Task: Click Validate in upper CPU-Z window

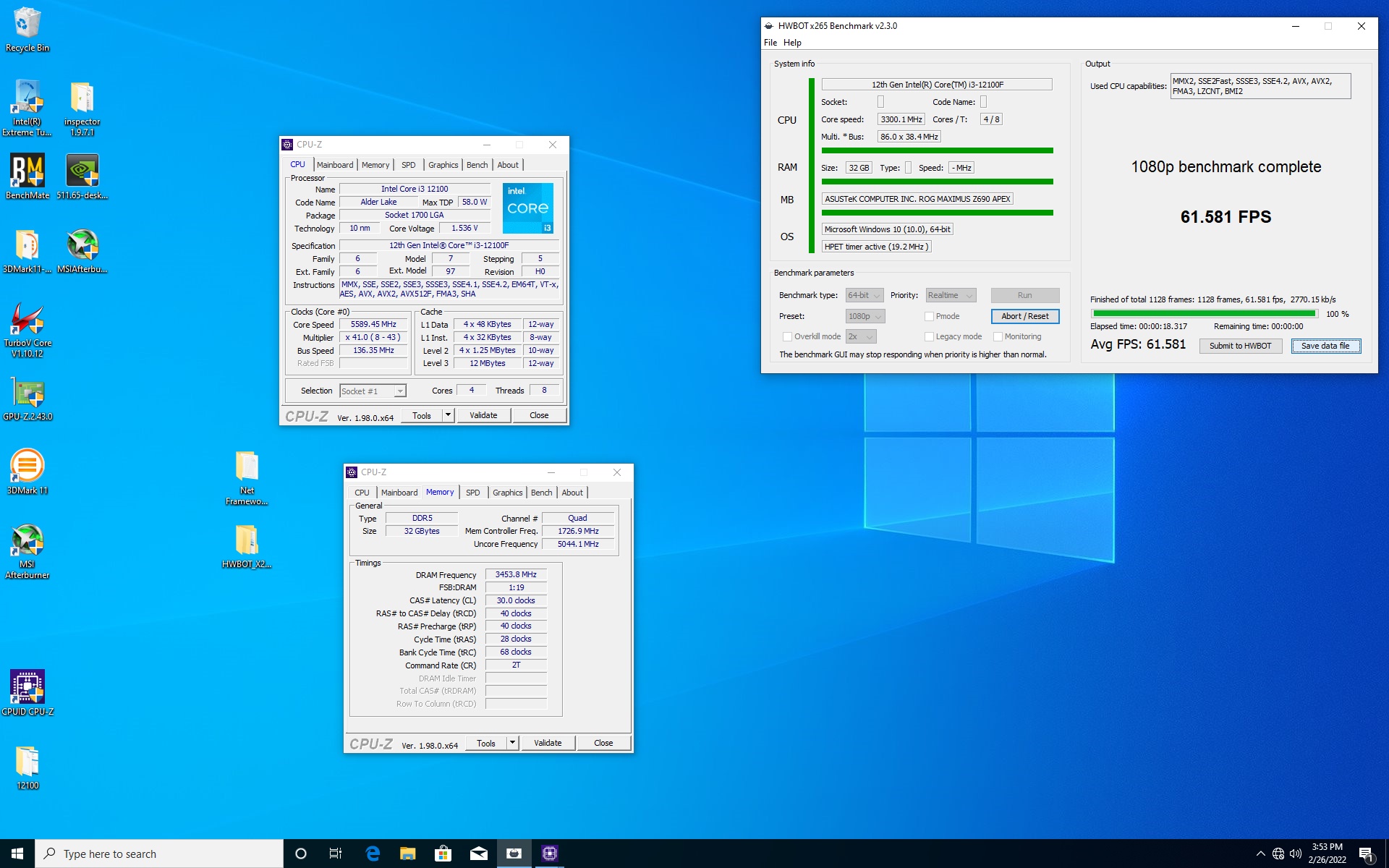Action: pos(483,415)
